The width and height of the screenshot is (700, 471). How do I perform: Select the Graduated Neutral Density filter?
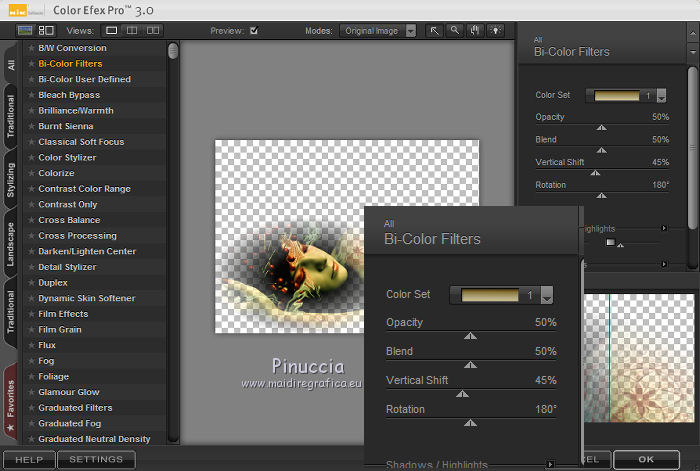click(94, 439)
